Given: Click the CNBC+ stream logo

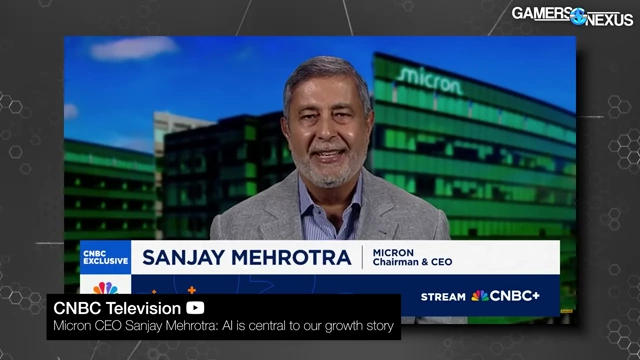Looking at the screenshot, I should (505, 296).
